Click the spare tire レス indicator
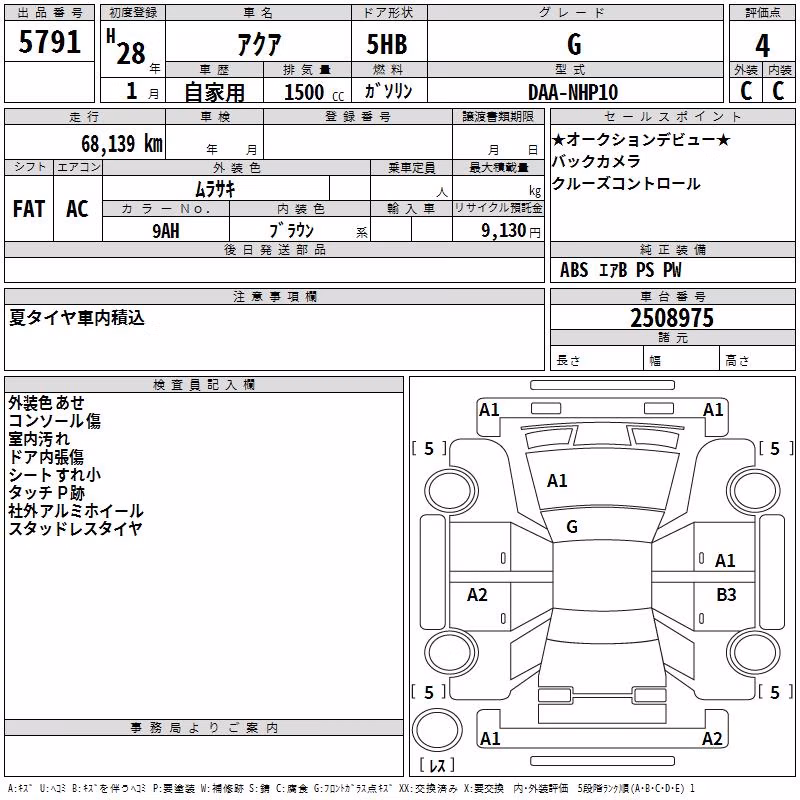 (x=437, y=765)
